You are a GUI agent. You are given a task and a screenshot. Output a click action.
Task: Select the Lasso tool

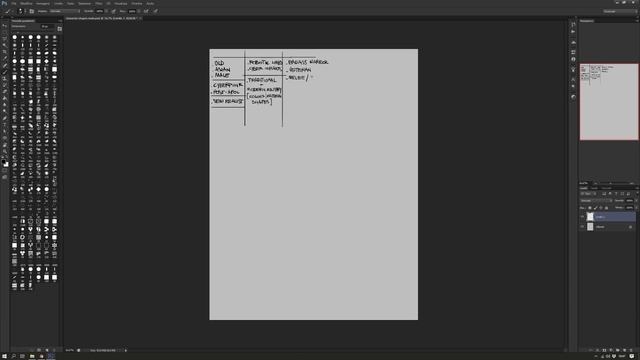[x=4, y=39]
